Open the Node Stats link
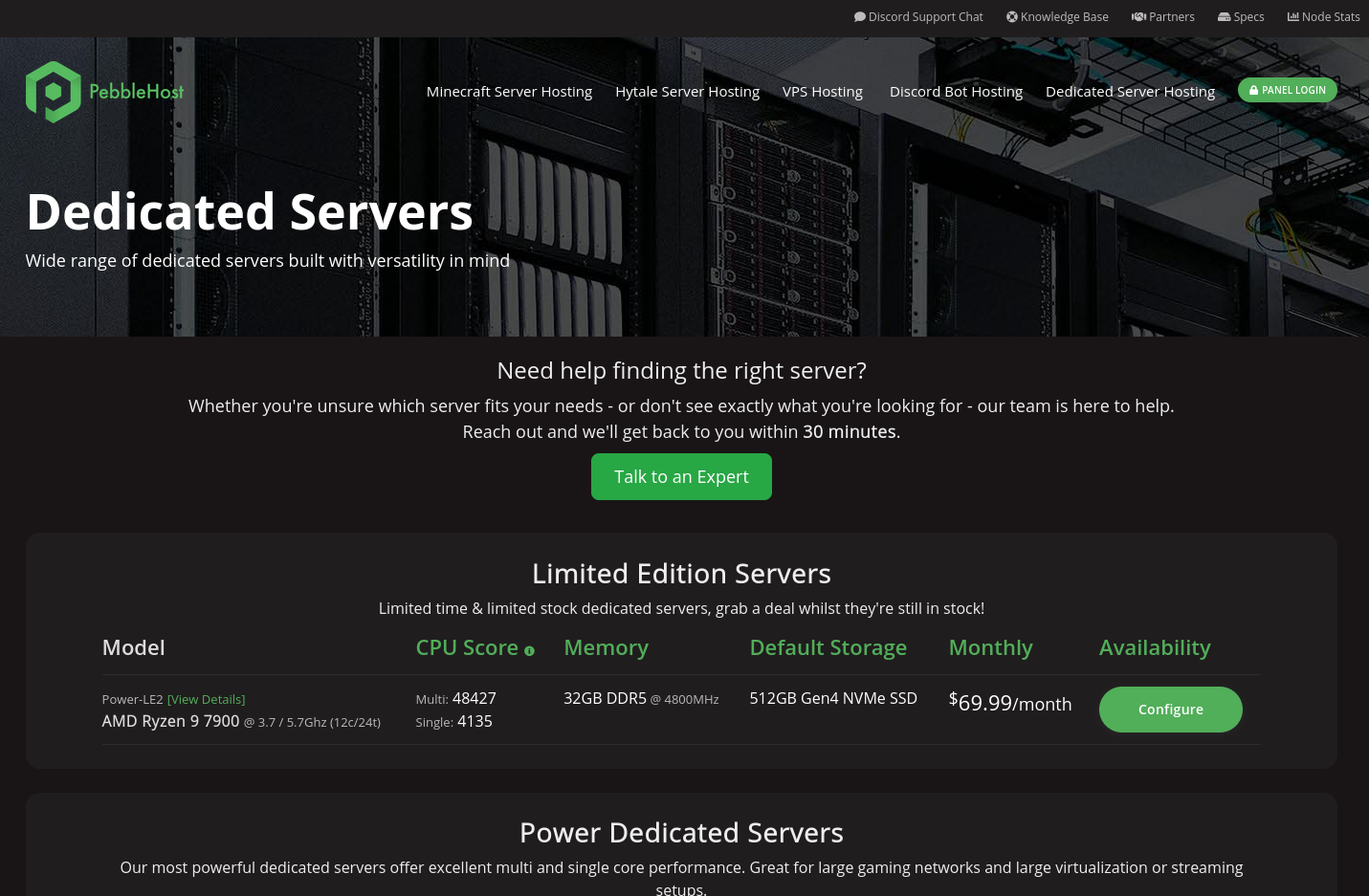This screenshot has height=896, width=1369. (1324, 16)
